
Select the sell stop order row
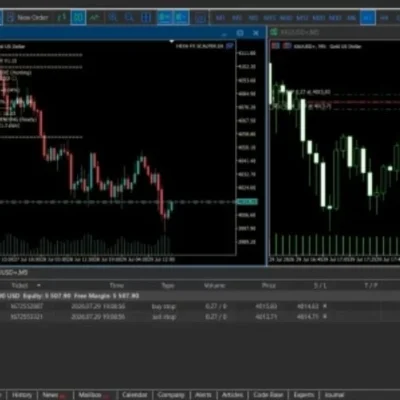200,316
